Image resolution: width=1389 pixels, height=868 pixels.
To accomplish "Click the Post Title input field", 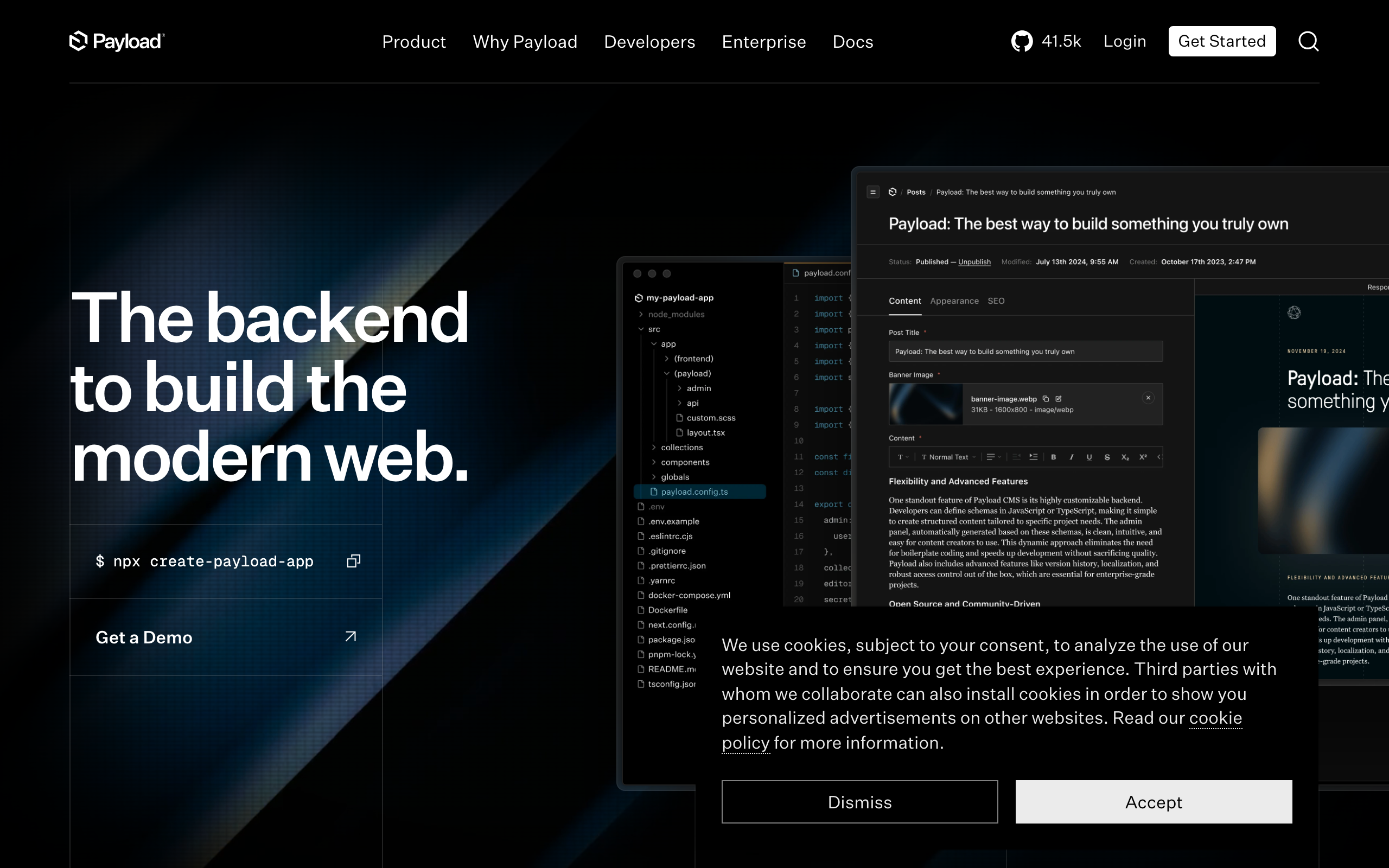I will tap(1025, 352).
